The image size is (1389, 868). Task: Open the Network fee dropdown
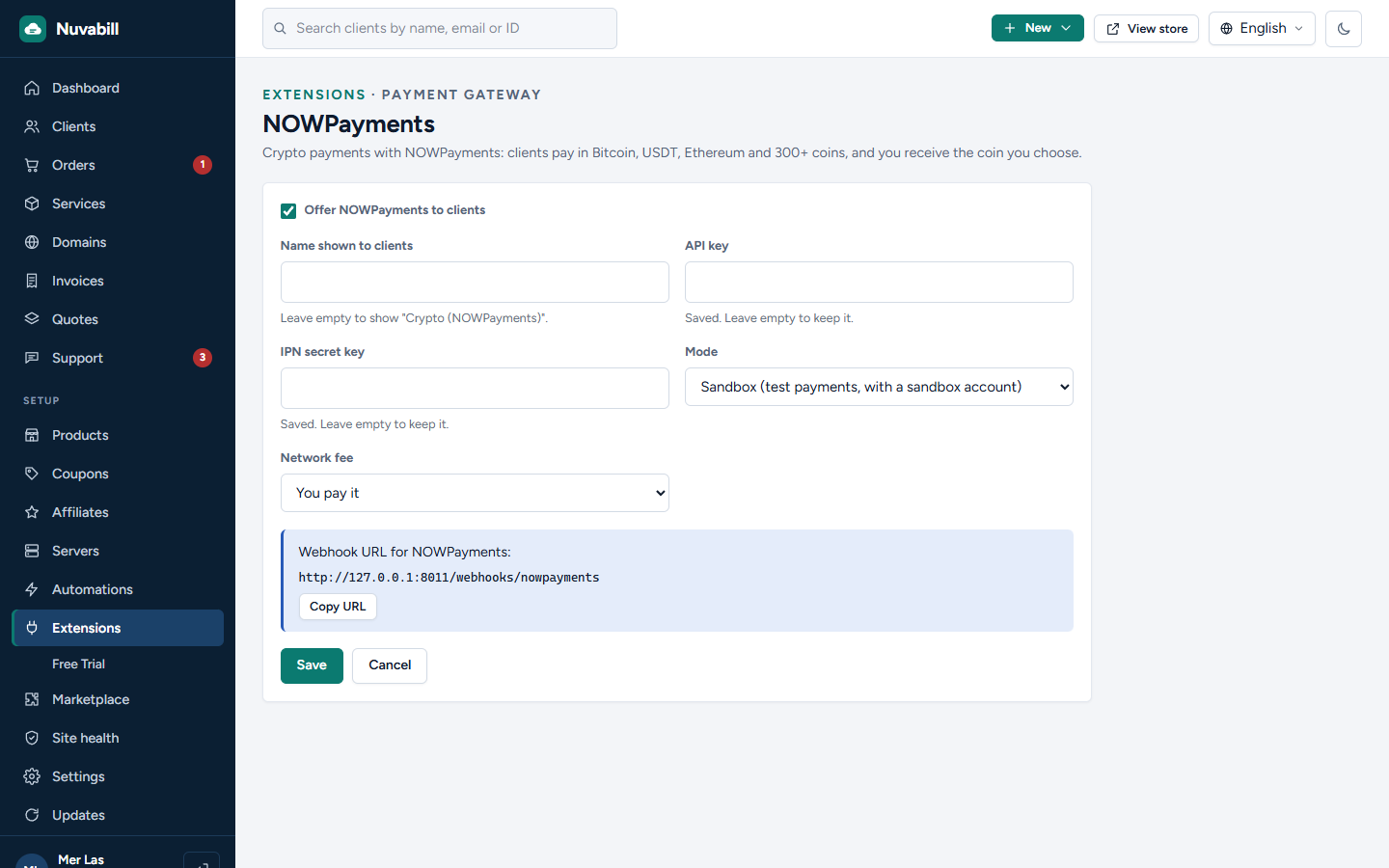[475, 493]
